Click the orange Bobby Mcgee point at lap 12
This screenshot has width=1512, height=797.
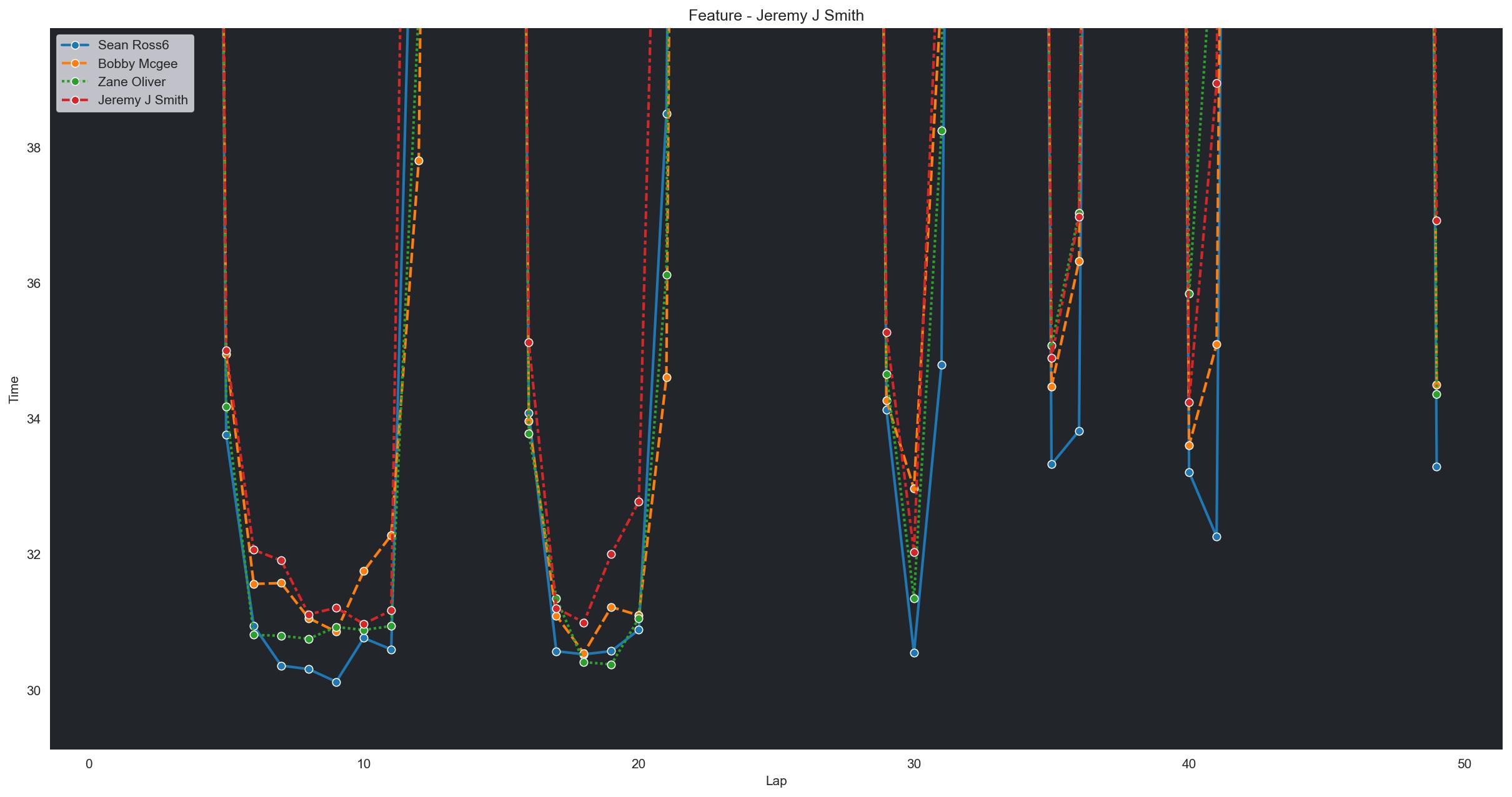click(419, 161)
